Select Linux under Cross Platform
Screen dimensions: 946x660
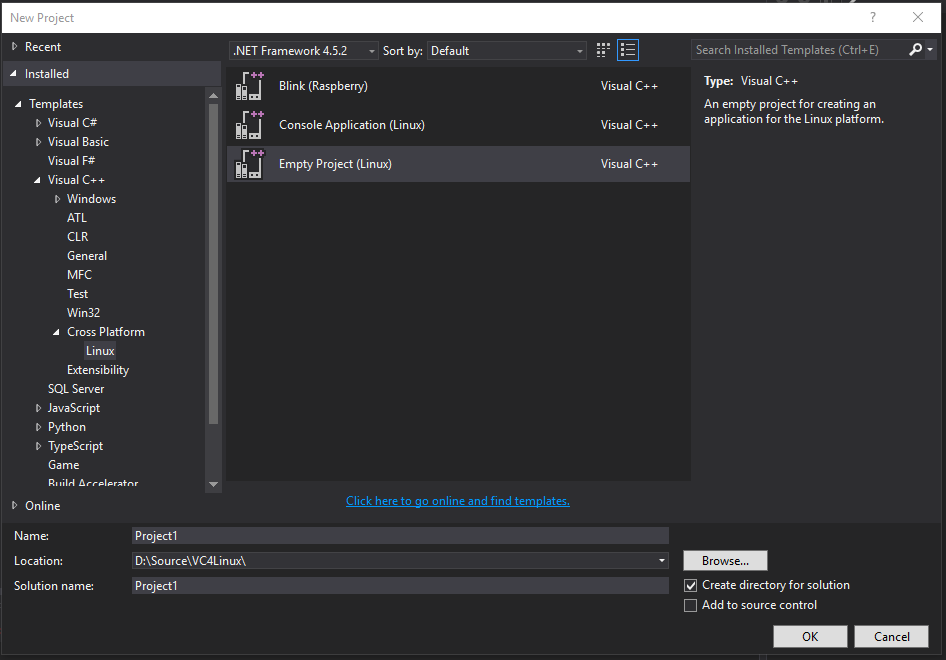pyautogui.click(x=99, y=350)
